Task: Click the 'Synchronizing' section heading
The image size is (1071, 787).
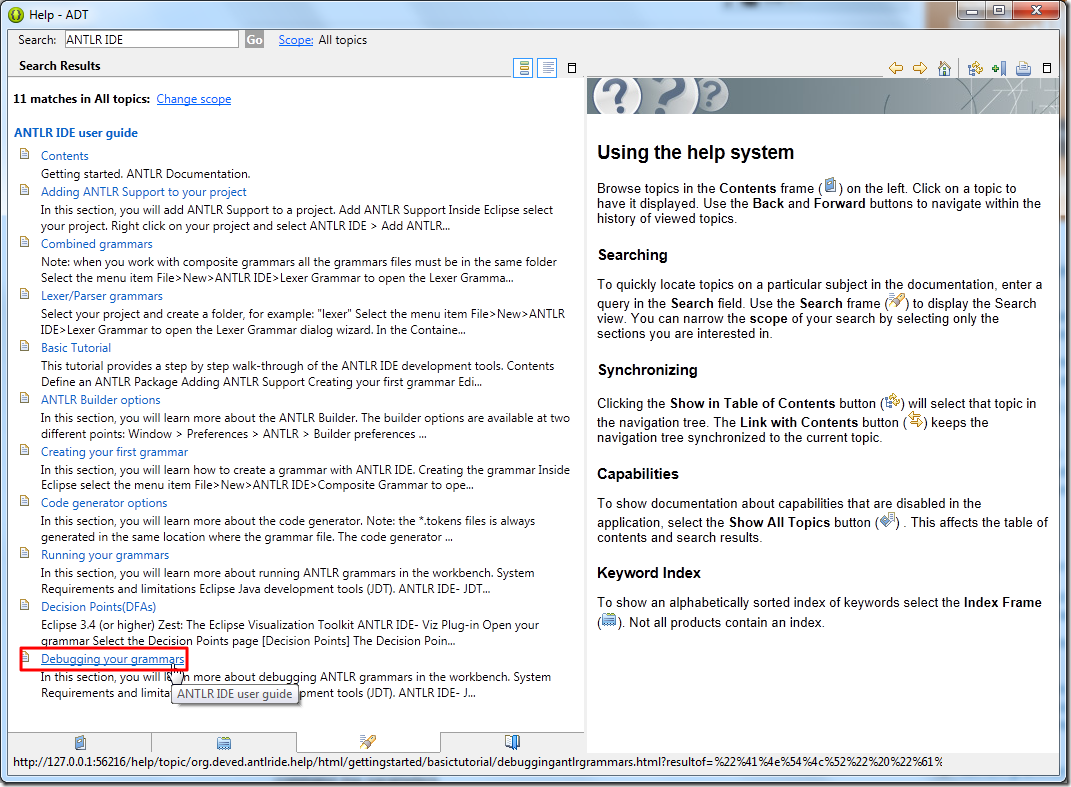Action: tap(648, 370)
